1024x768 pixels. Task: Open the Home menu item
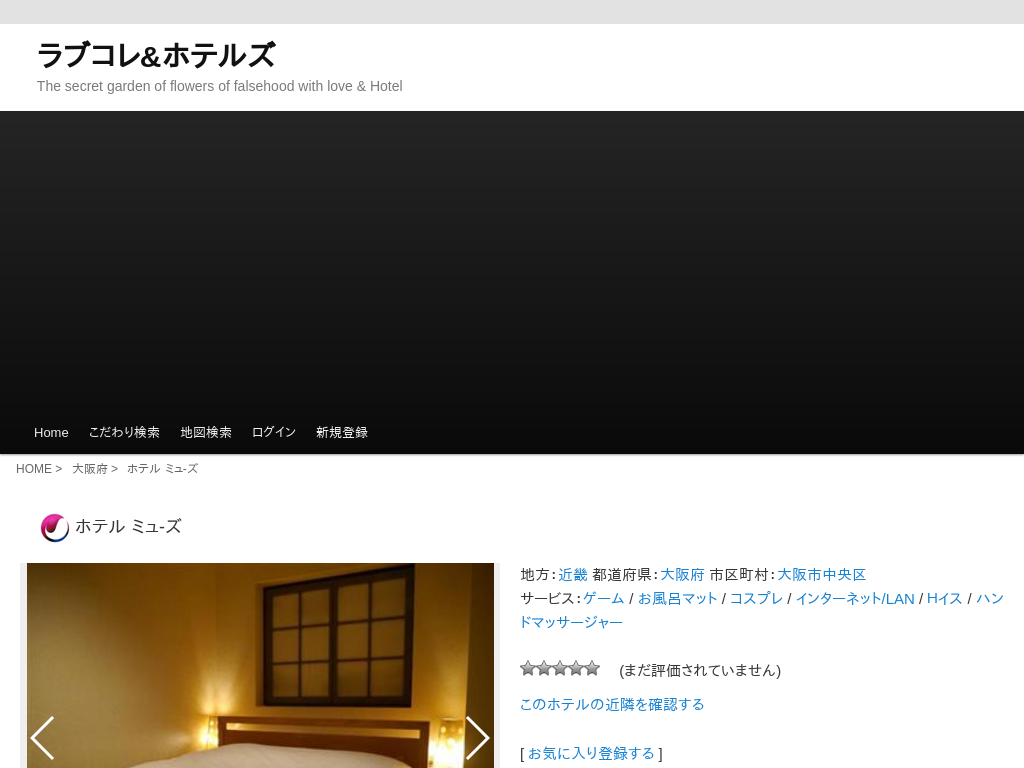(51, 432)
